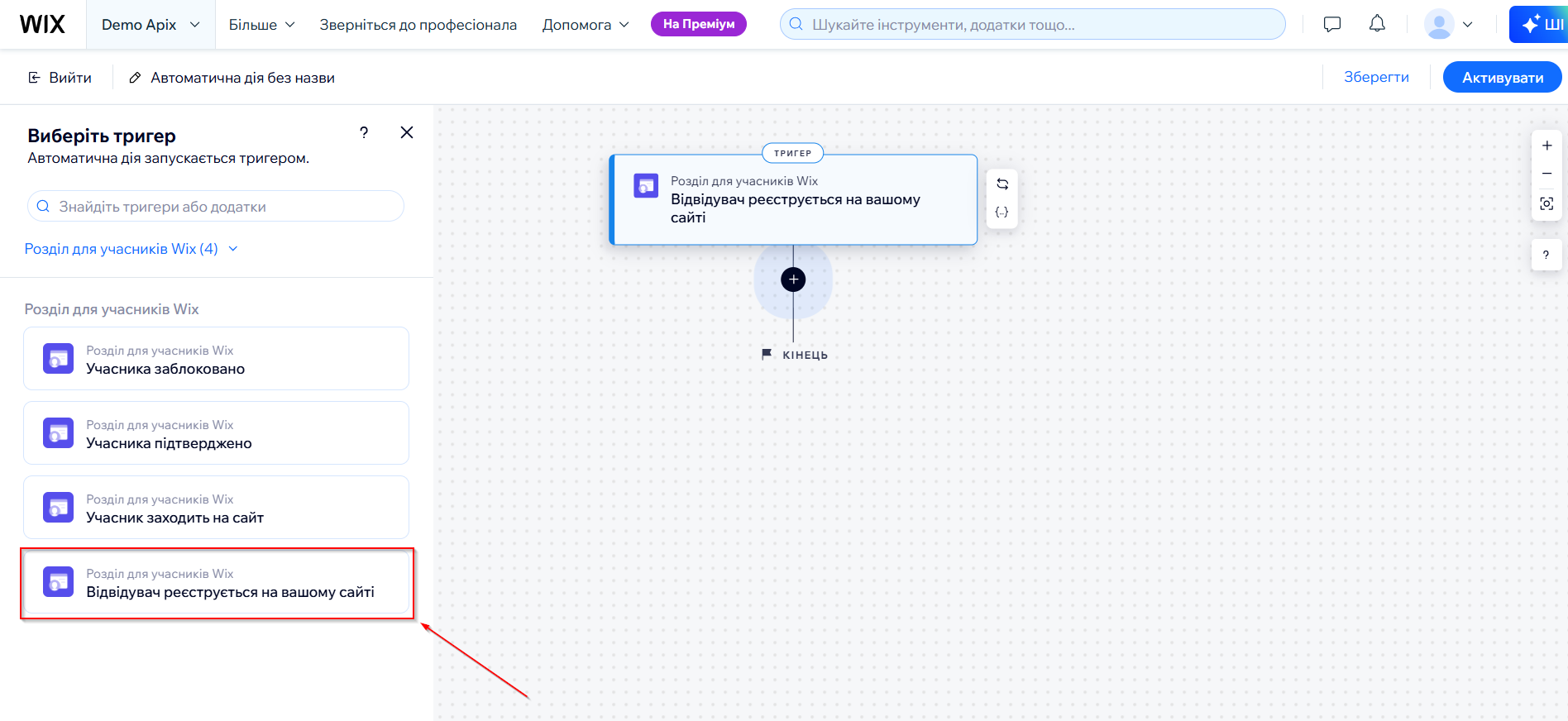Close the Виберіть тригер panel
This screenshot has height=721, width=1568.
(x=407, y=132)
